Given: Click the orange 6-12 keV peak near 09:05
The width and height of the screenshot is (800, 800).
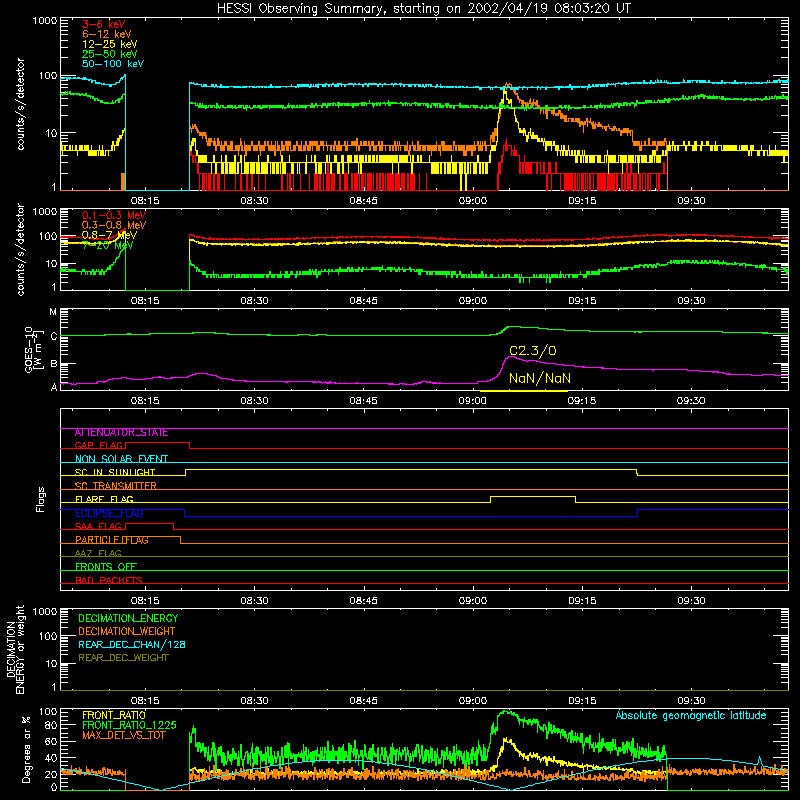Looking at the screenshot, I should click(507, 84).
